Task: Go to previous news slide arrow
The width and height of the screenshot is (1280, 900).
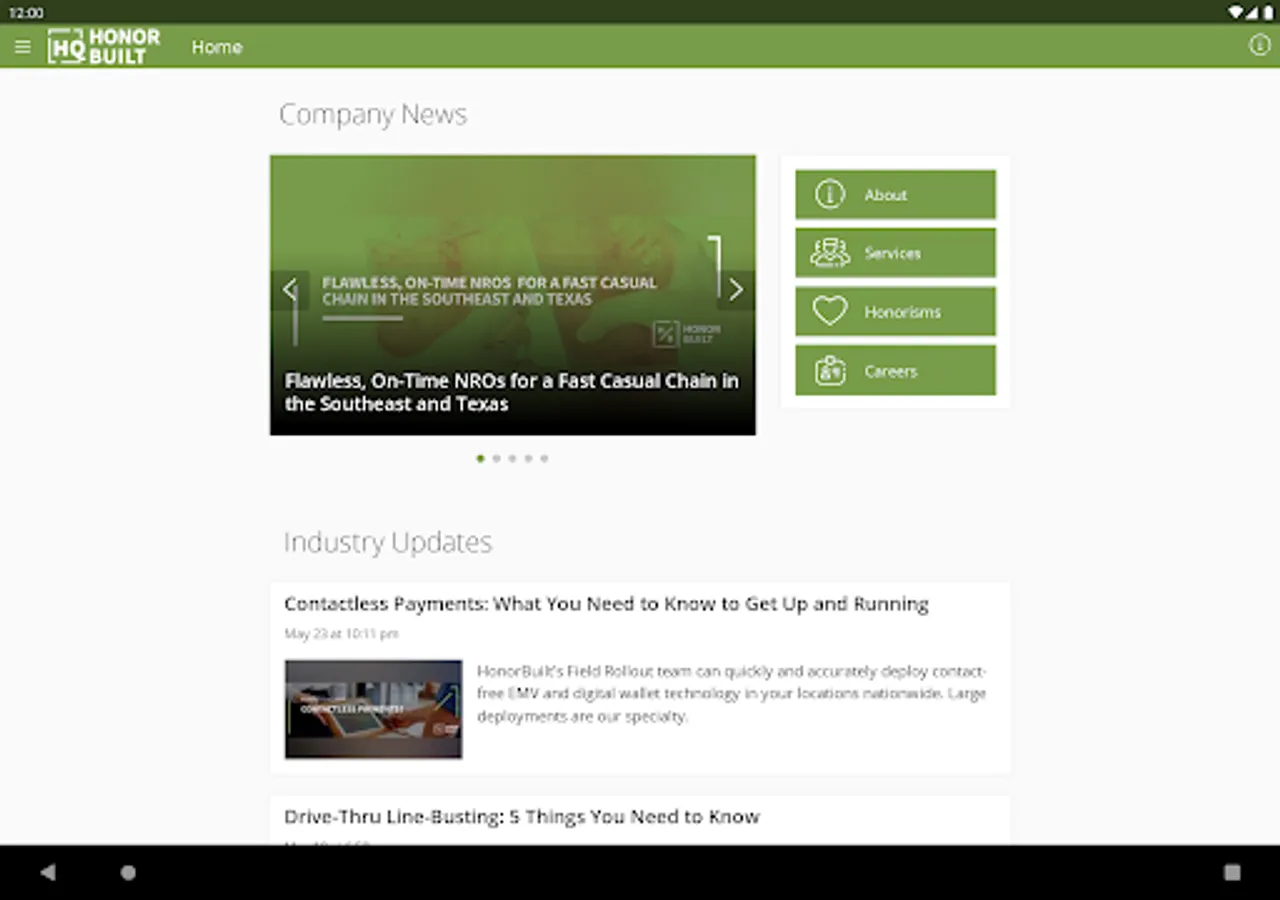Action: [x=290, y=290]
